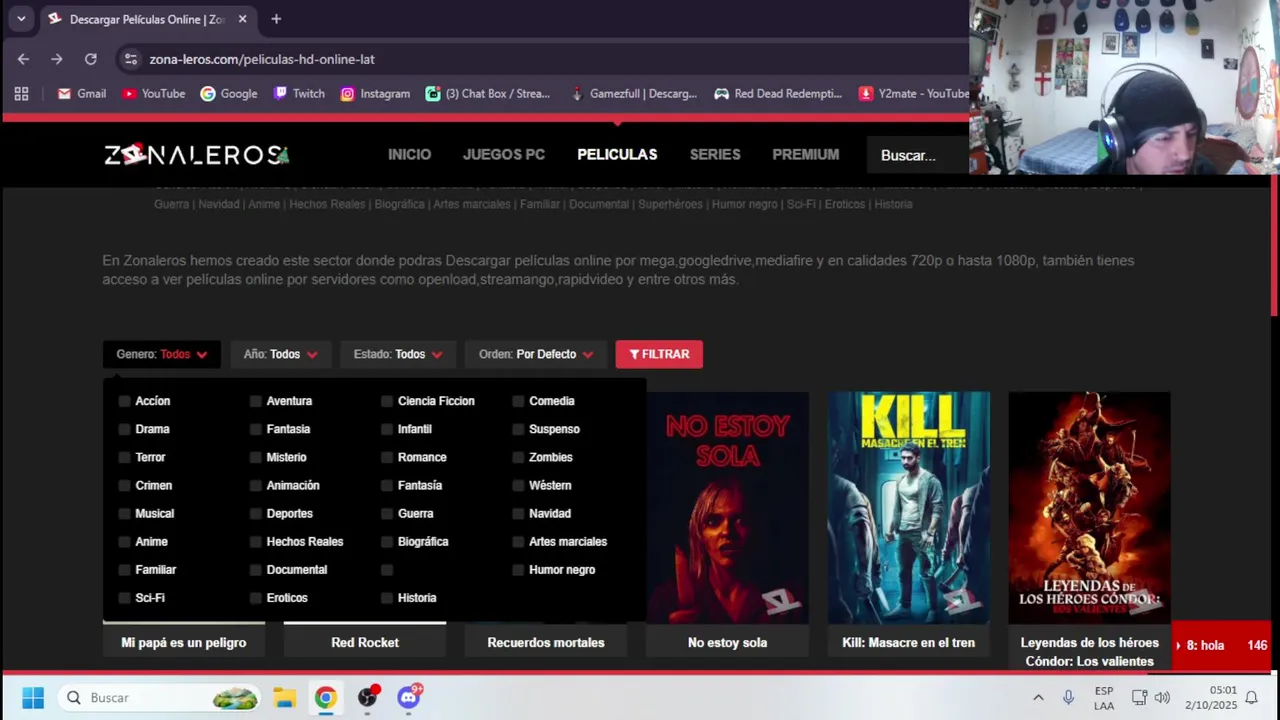Open the Kill: Masacre en el tren title

[908, 643]
